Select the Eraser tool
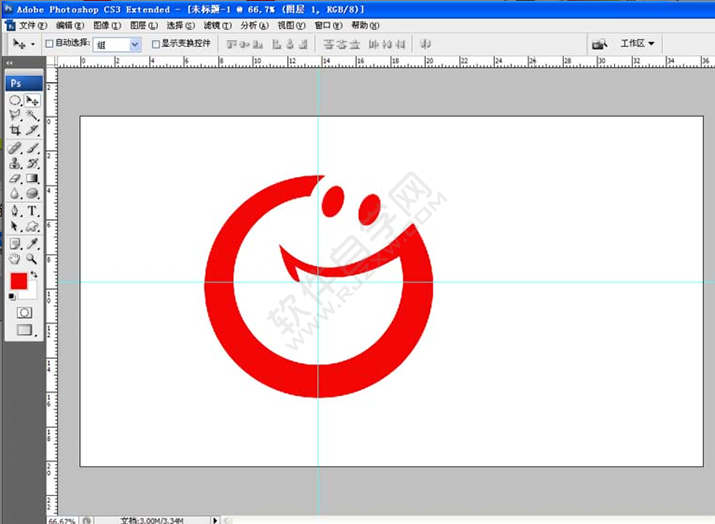The width and height of the screenshot is (715, 524). click(15, 178)
